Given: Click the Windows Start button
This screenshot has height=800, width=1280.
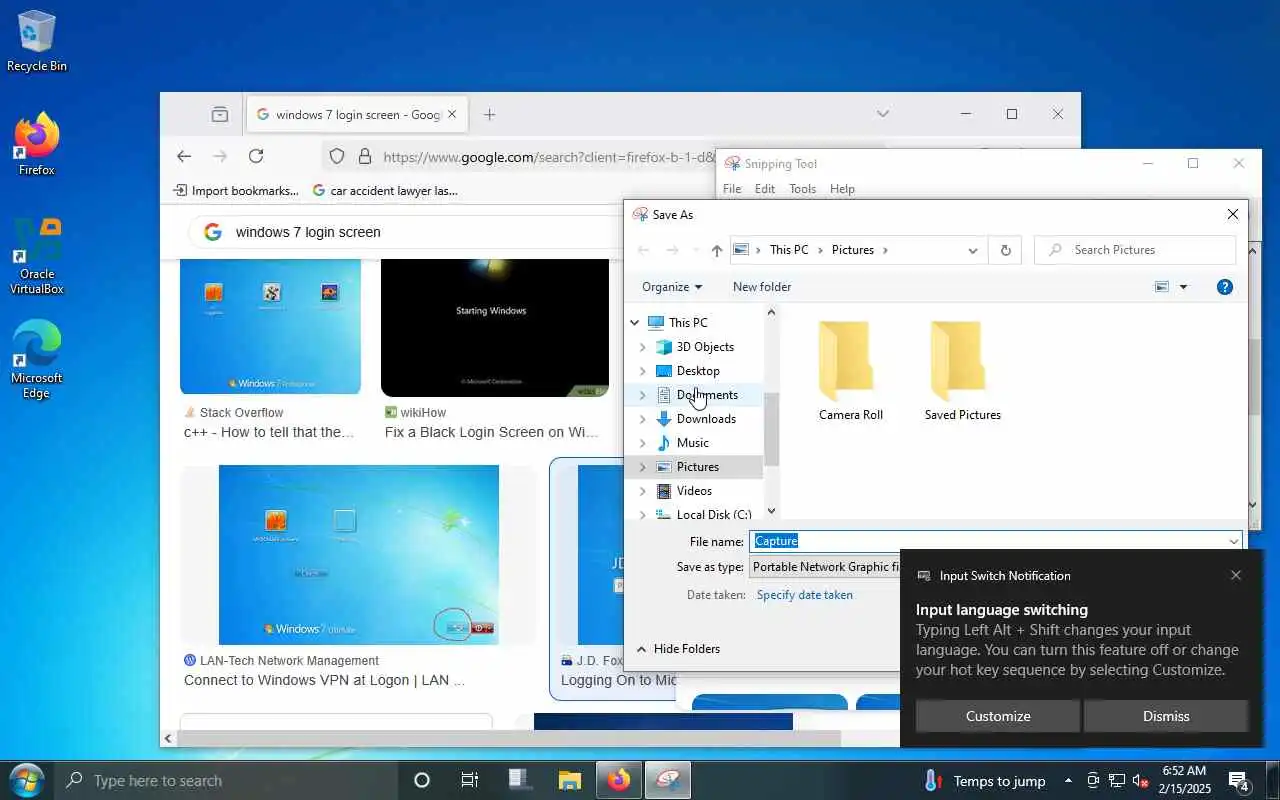Looking at the screenshot, I should [25, 780].
